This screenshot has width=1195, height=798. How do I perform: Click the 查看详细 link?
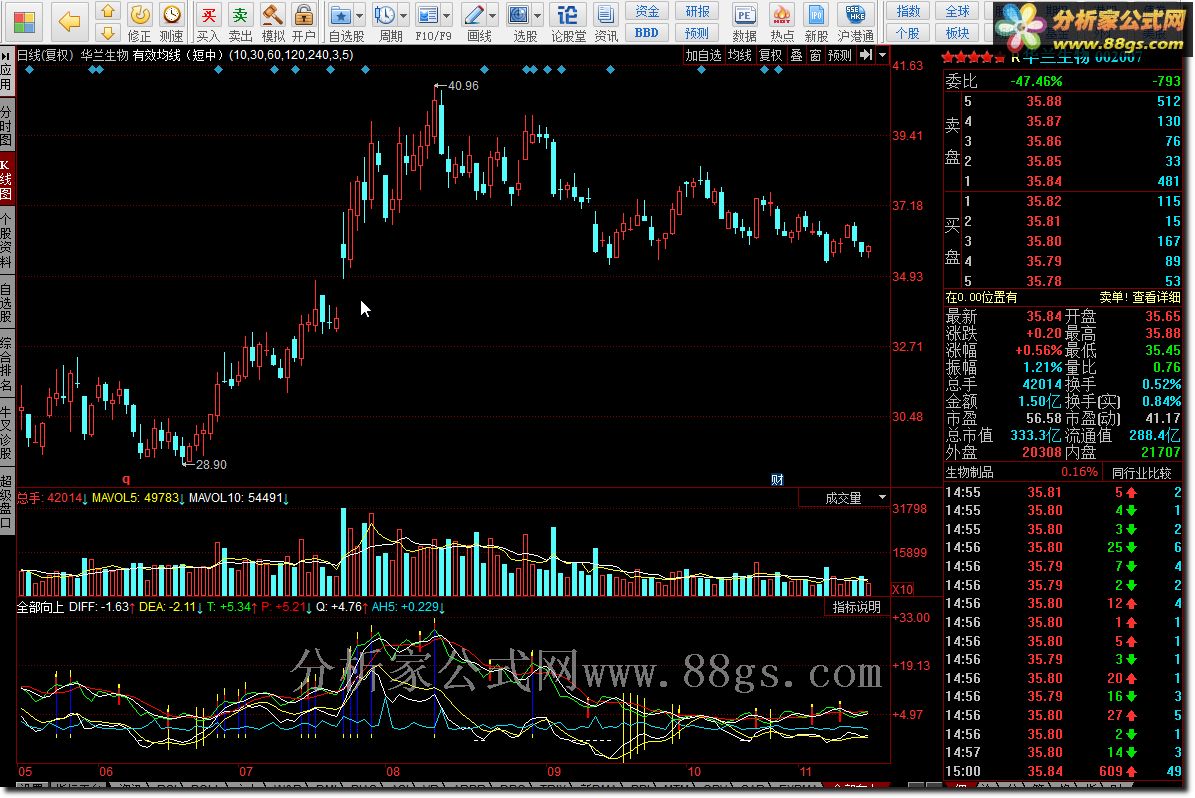pos(1156,297)
